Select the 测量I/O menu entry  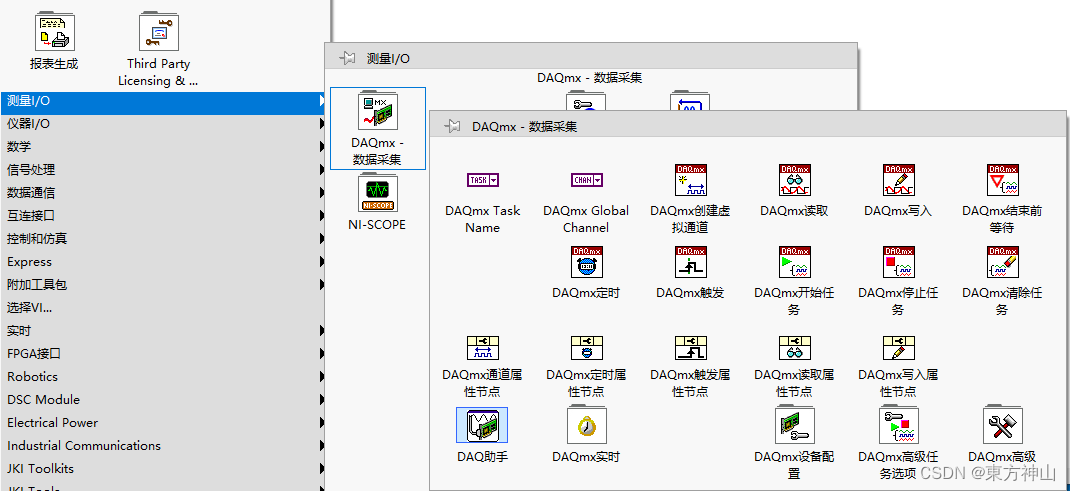(164, 101)
